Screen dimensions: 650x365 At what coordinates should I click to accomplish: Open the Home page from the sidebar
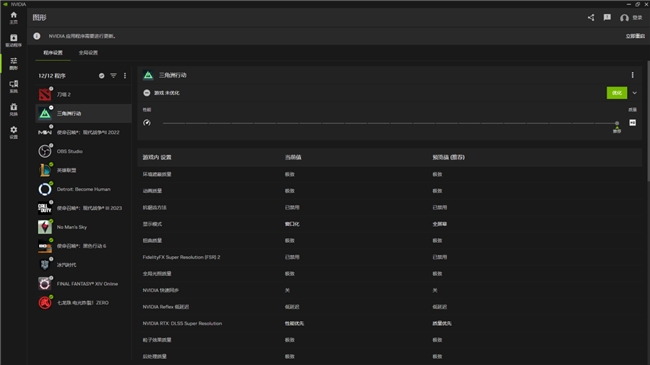point(13,17)
